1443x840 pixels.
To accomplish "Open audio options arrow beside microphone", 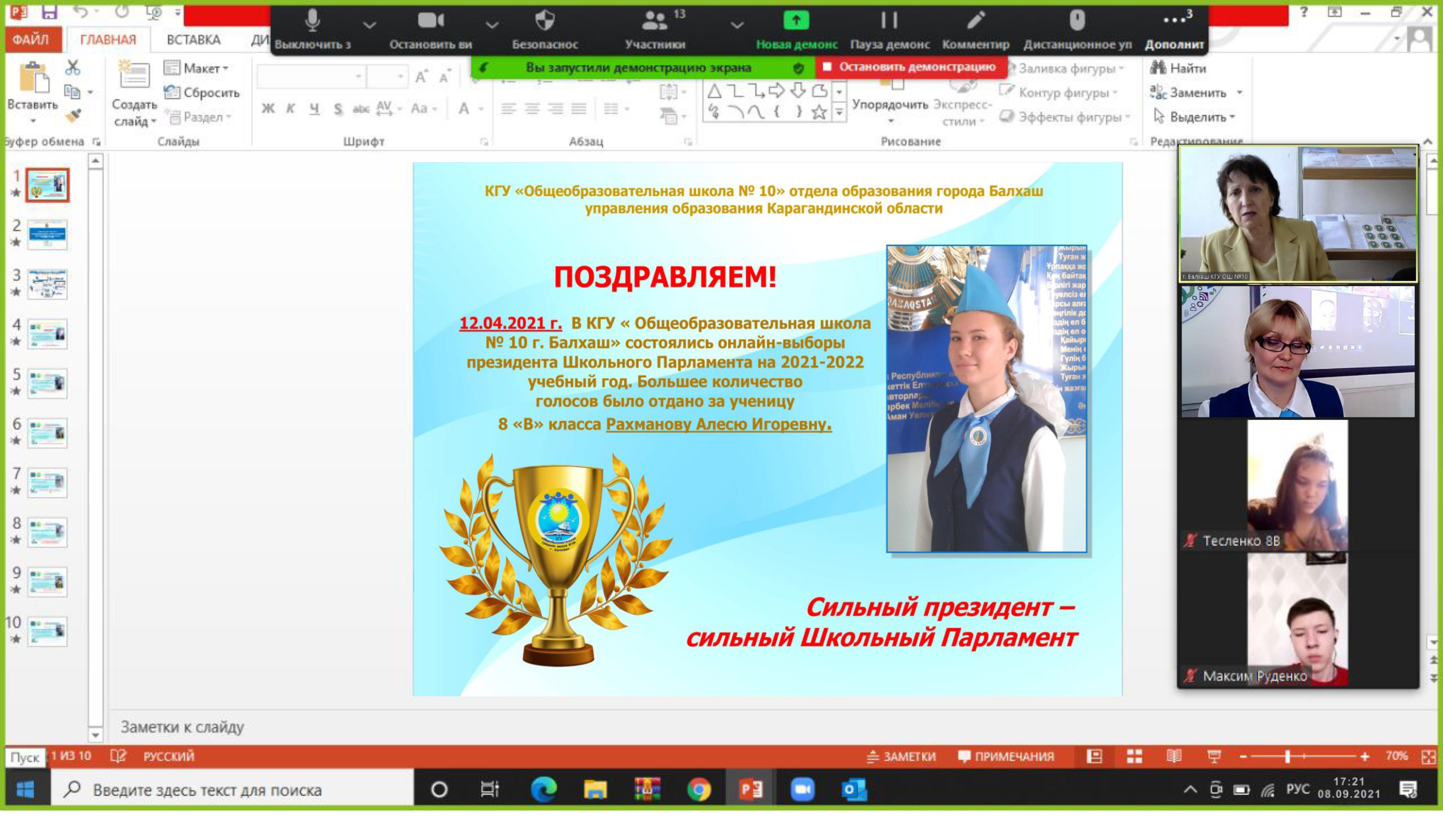I will pyautogui.click(x=369, y=25).
